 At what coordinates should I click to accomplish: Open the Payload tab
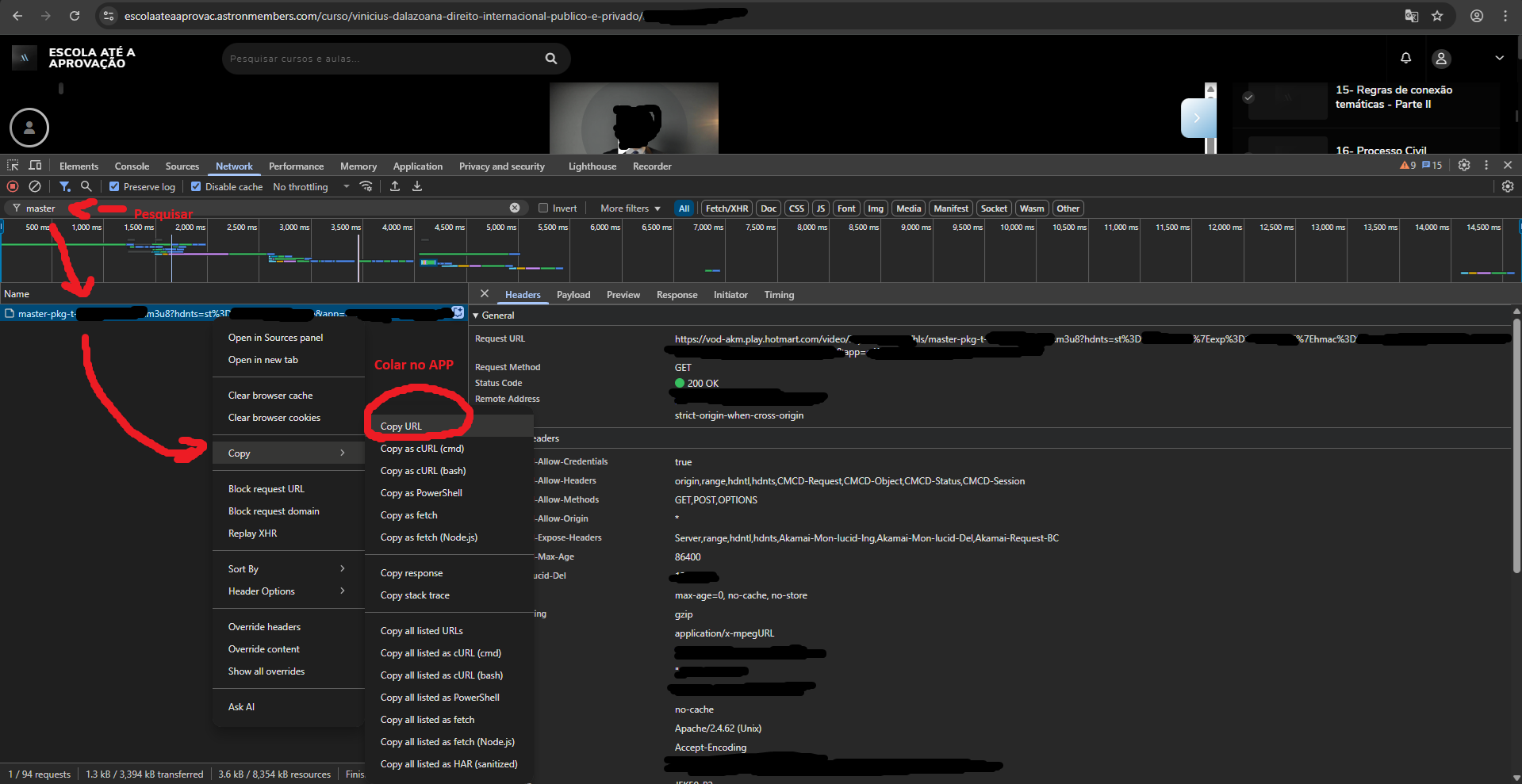[x=573, y=295]
